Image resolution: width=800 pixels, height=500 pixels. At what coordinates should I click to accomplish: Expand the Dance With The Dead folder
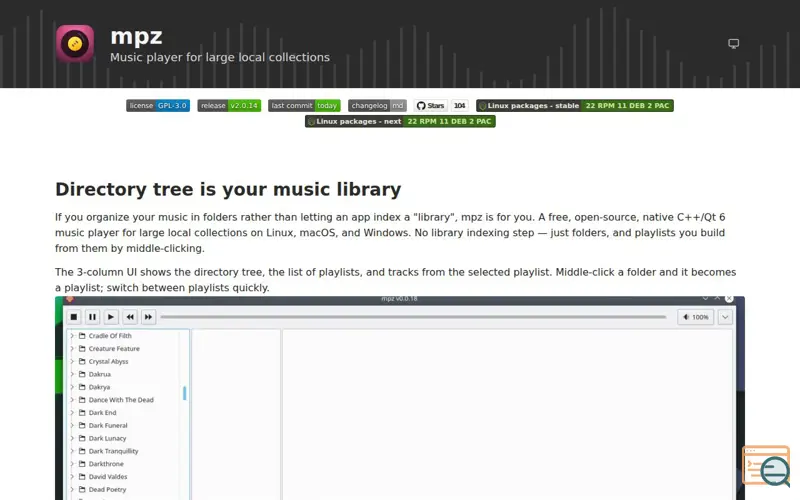point(72,399)
